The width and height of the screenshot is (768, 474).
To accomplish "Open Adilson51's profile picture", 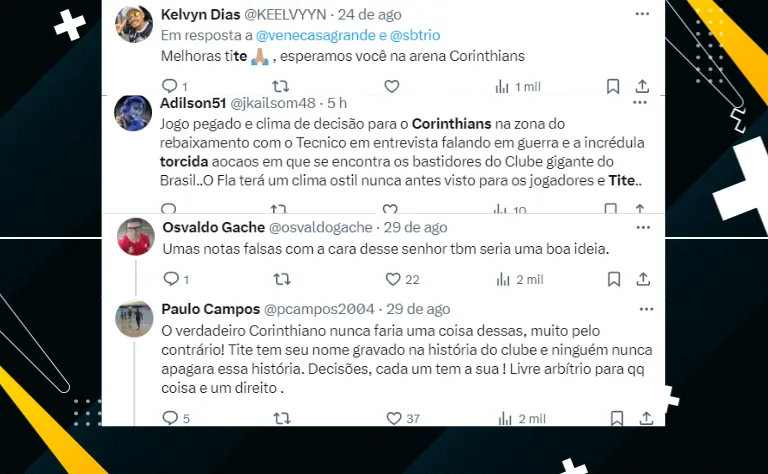I will point(134,112).
